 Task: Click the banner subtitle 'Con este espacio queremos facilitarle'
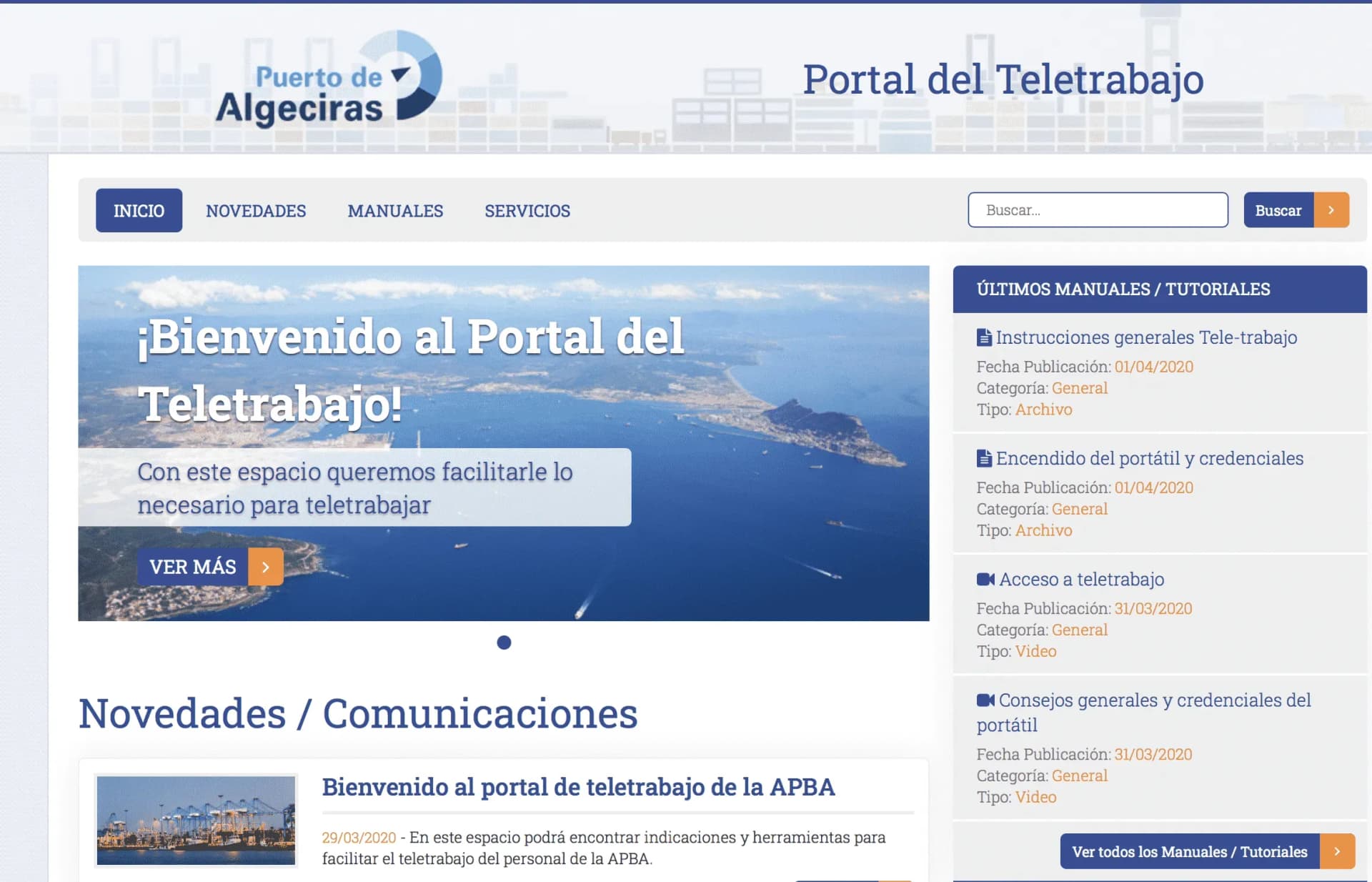tap(355, 488)
